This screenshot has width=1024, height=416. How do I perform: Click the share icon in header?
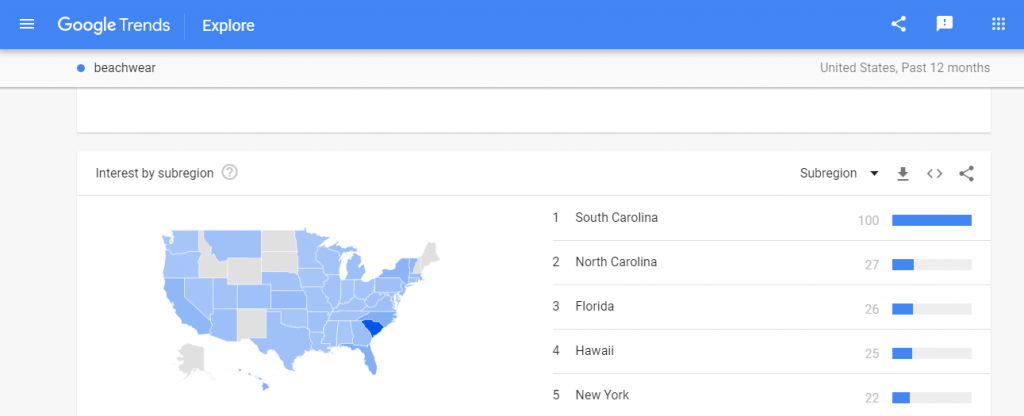[x=898, y=24]
